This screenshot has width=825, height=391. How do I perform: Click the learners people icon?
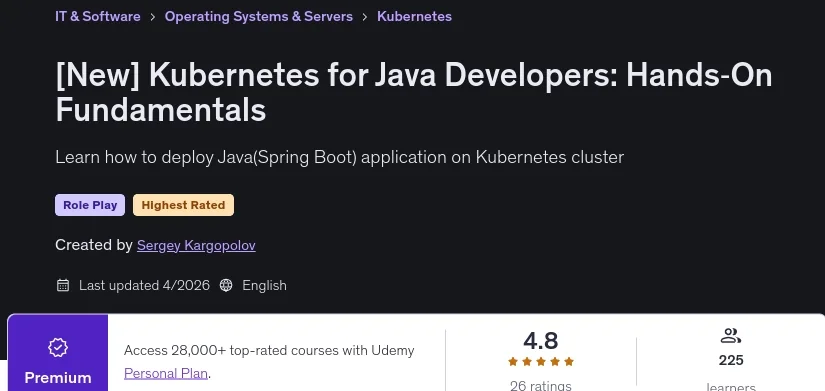731,336
